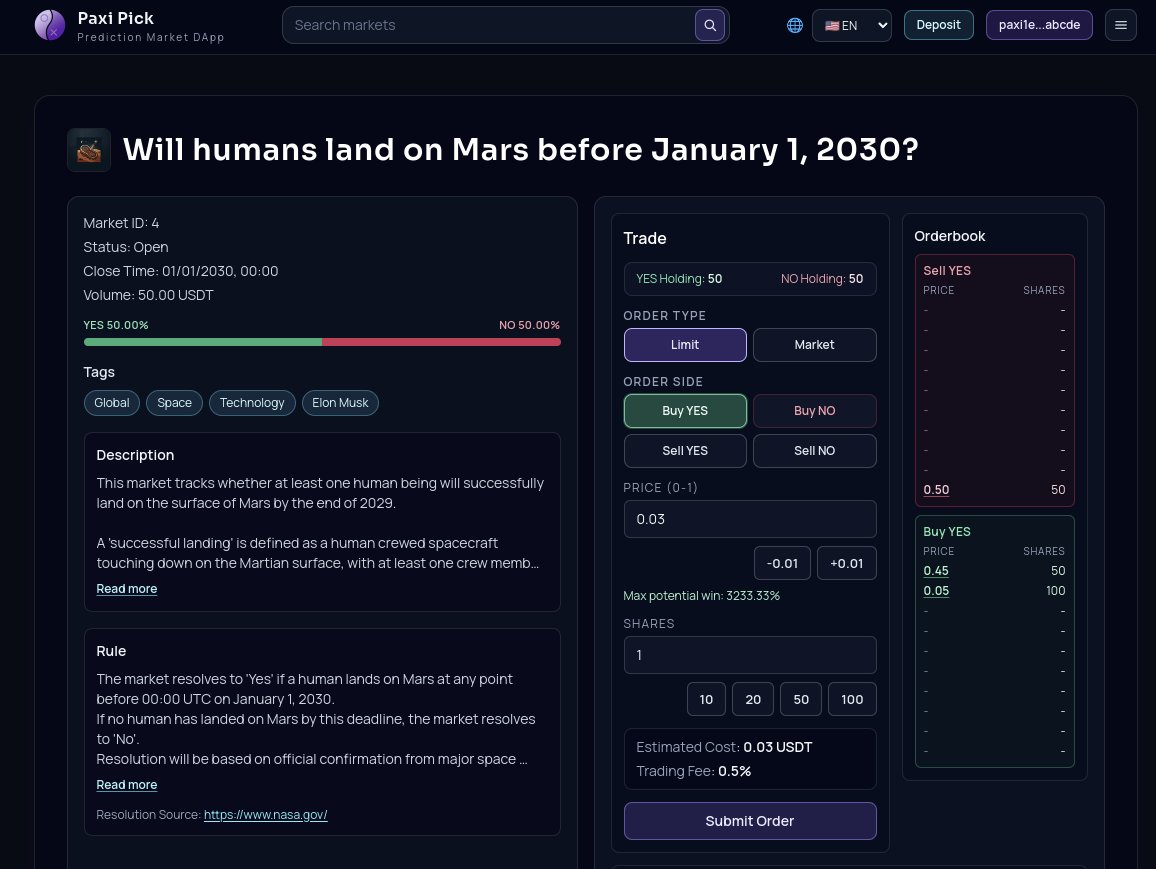
Task: Increase price with +0.01 button
Action: (x=846, y=563)
